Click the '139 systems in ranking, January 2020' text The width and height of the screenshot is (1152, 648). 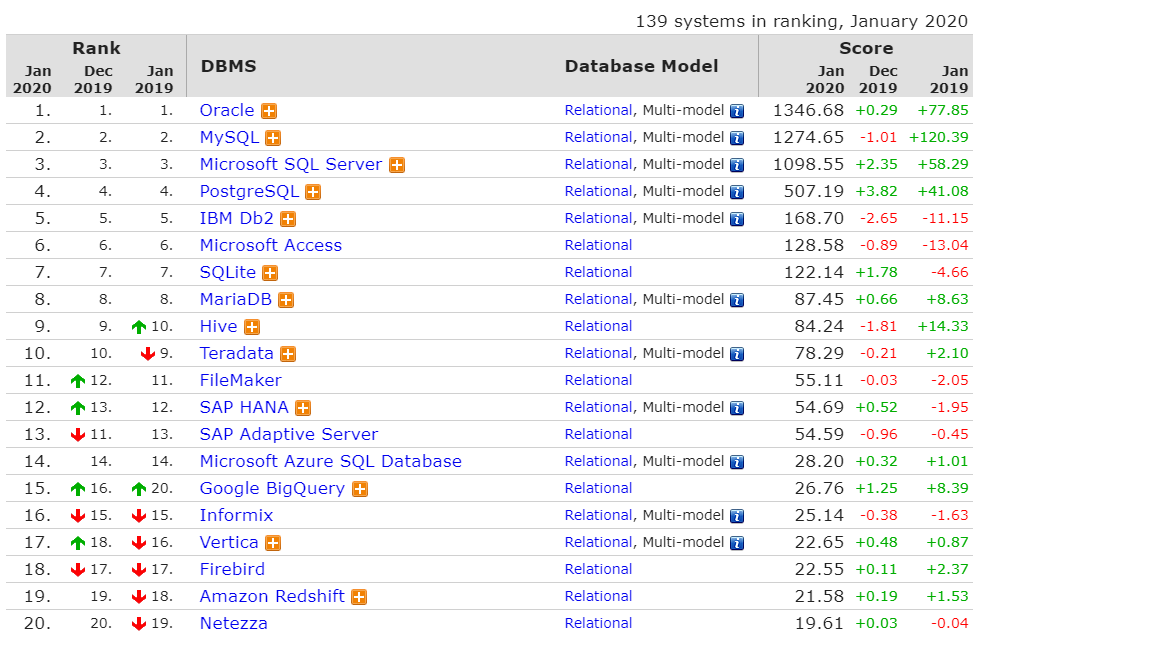click(802, 21)
